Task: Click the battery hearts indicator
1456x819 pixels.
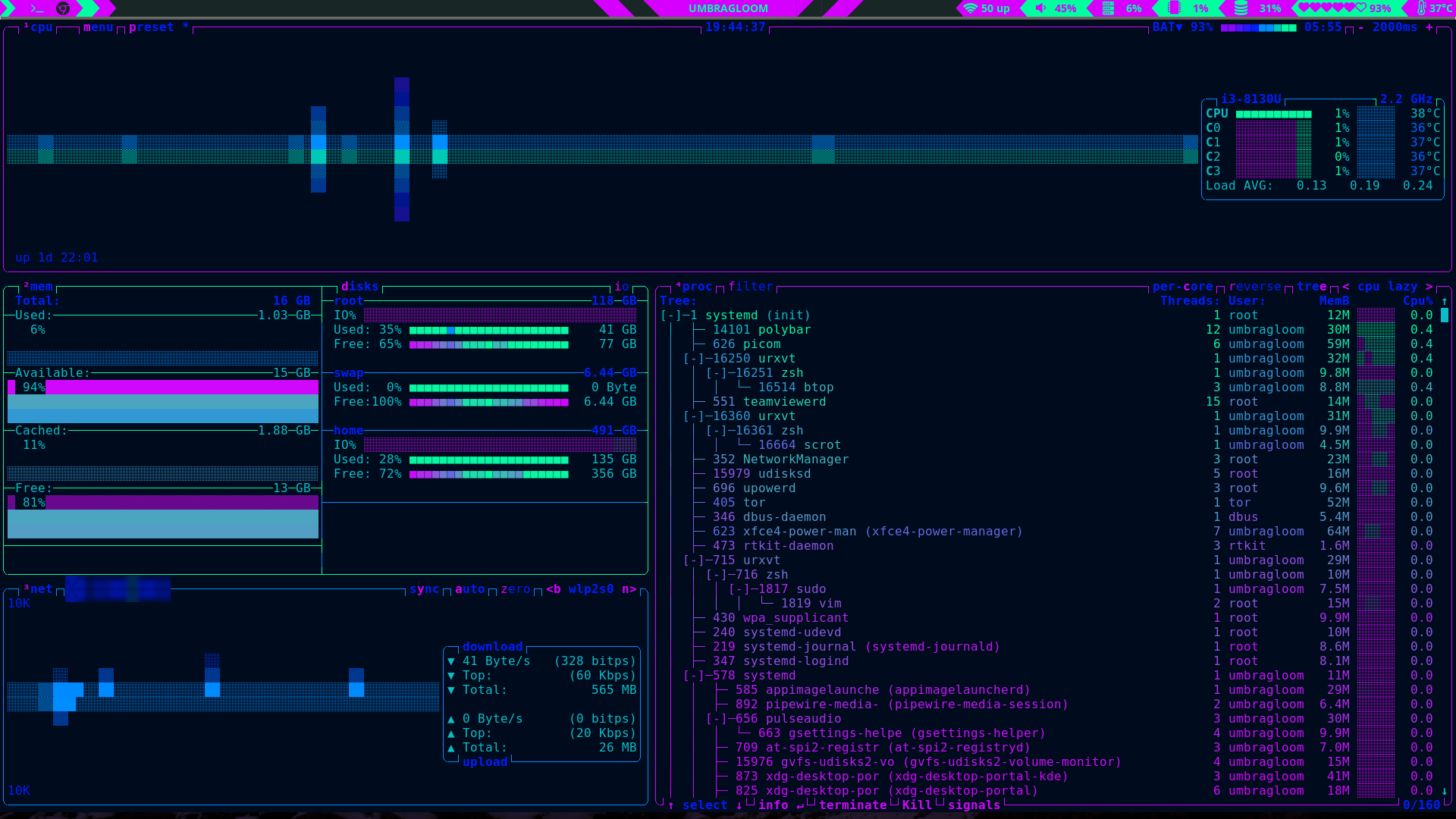Action: (x=1332, y=8)
